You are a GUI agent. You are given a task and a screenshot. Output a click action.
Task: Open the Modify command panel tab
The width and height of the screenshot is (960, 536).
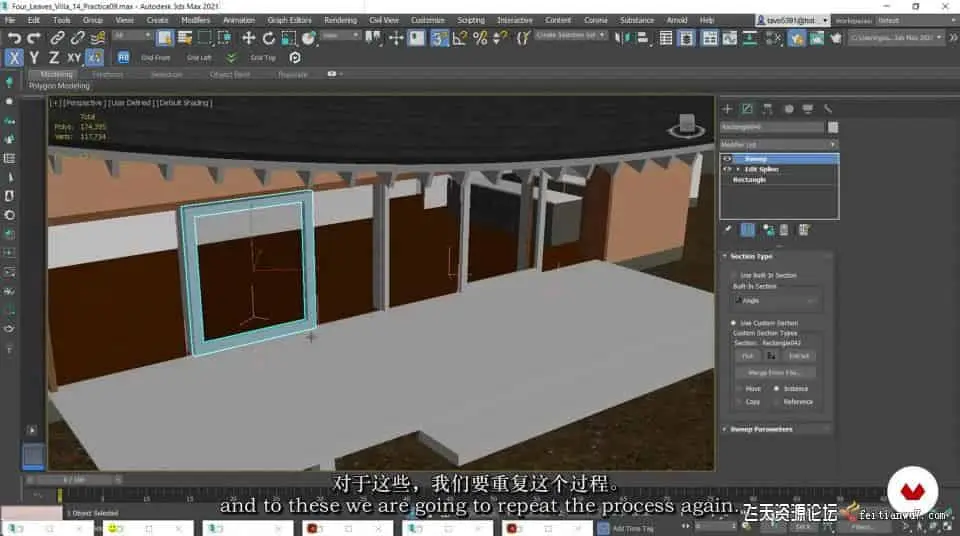pyautogui.click(x=747, y=109)
